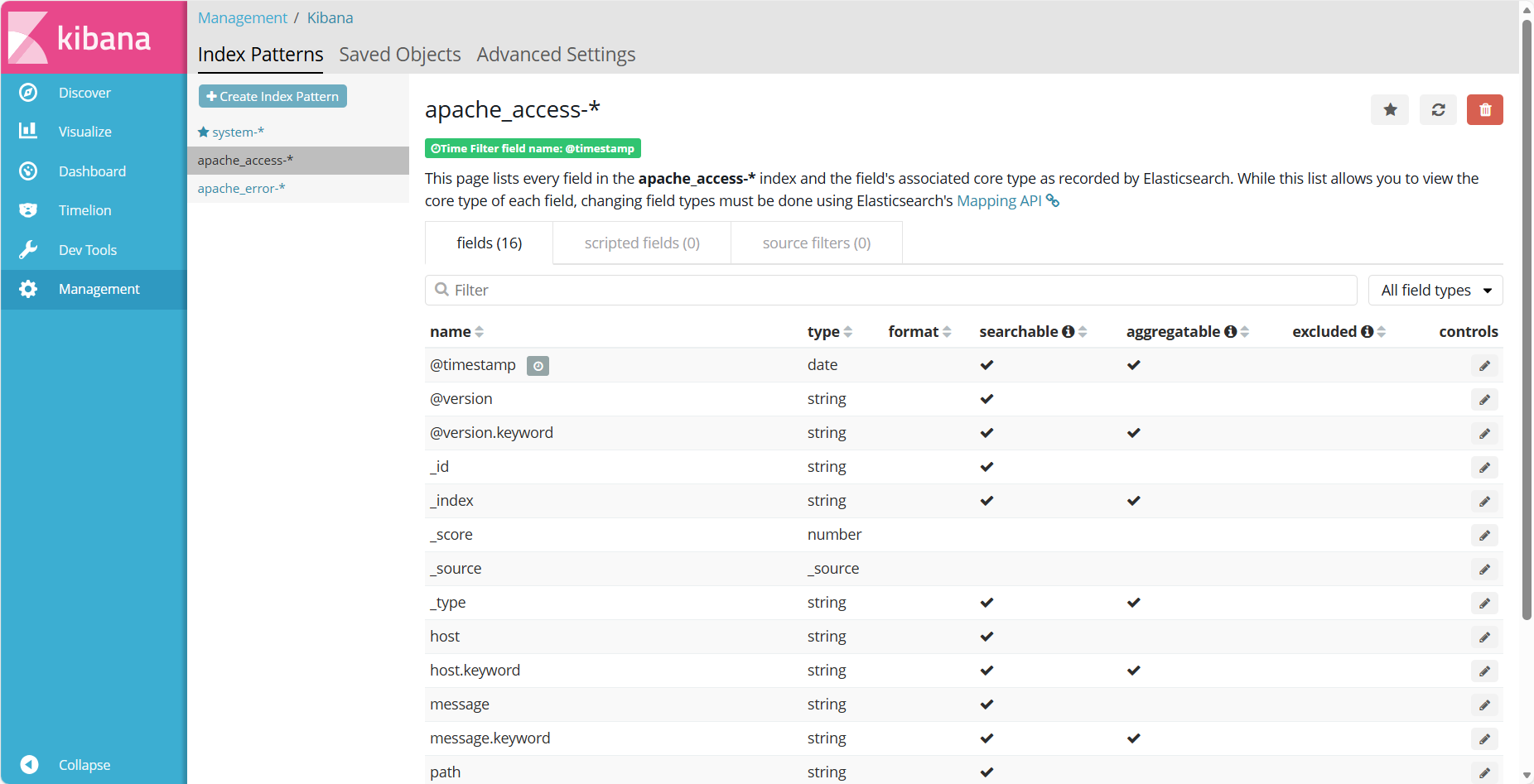The image size is (1534, 784).
Task: Refresh the field list icon
Action: click(x=1438, y=110)
